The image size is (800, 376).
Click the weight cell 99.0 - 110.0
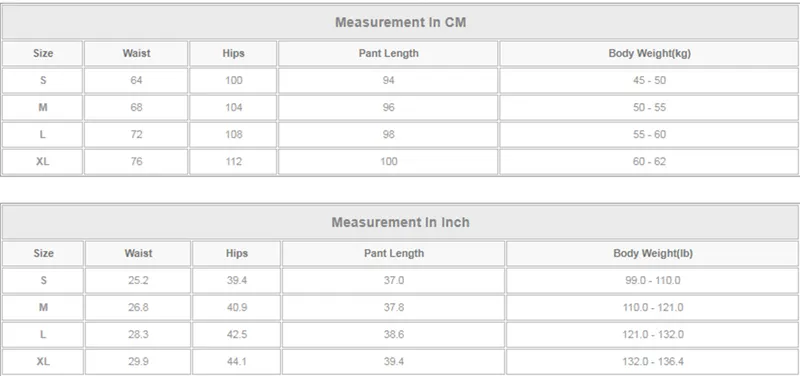tap(653, 280)
